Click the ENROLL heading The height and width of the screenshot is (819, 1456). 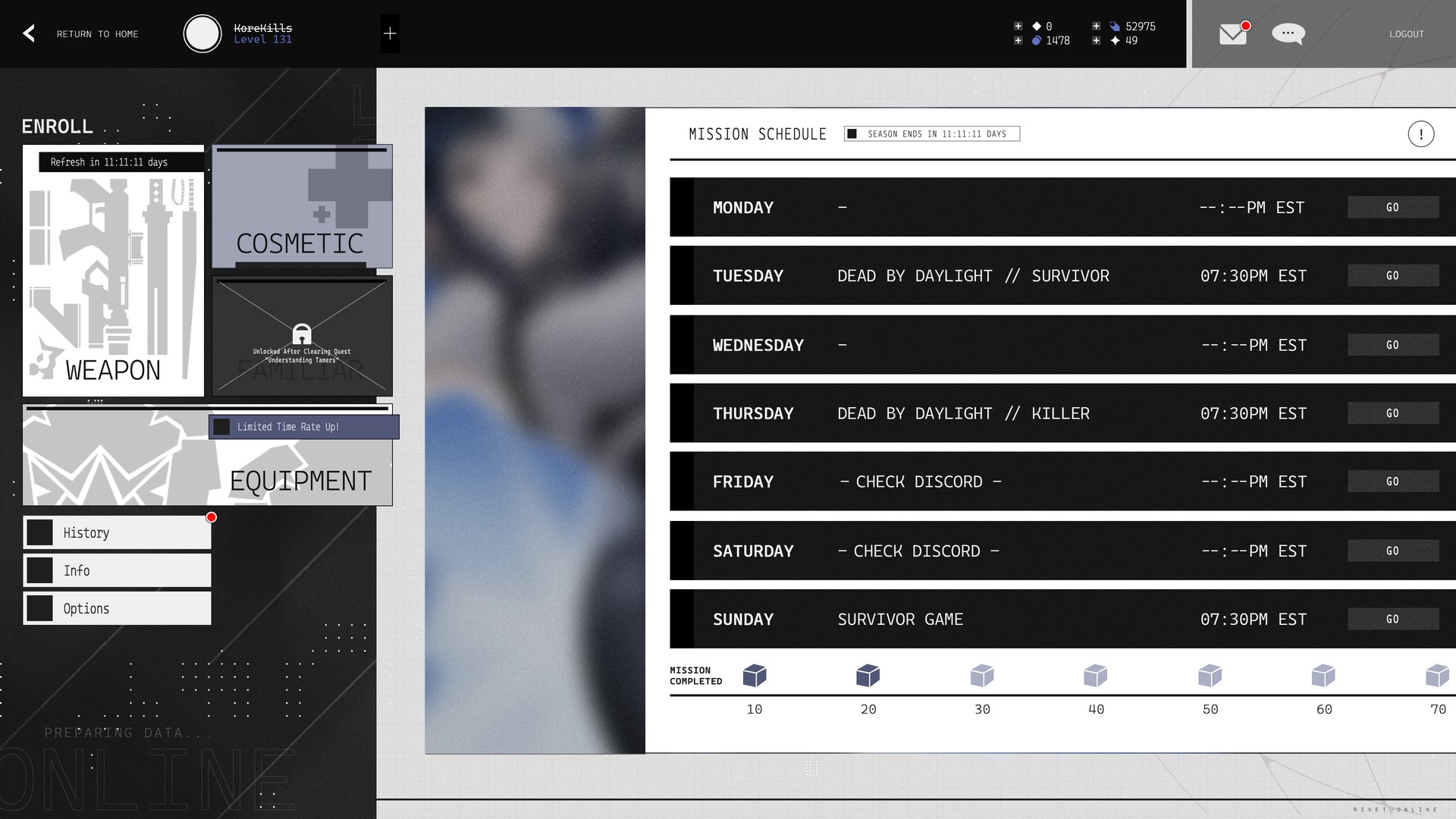[57, 127]
